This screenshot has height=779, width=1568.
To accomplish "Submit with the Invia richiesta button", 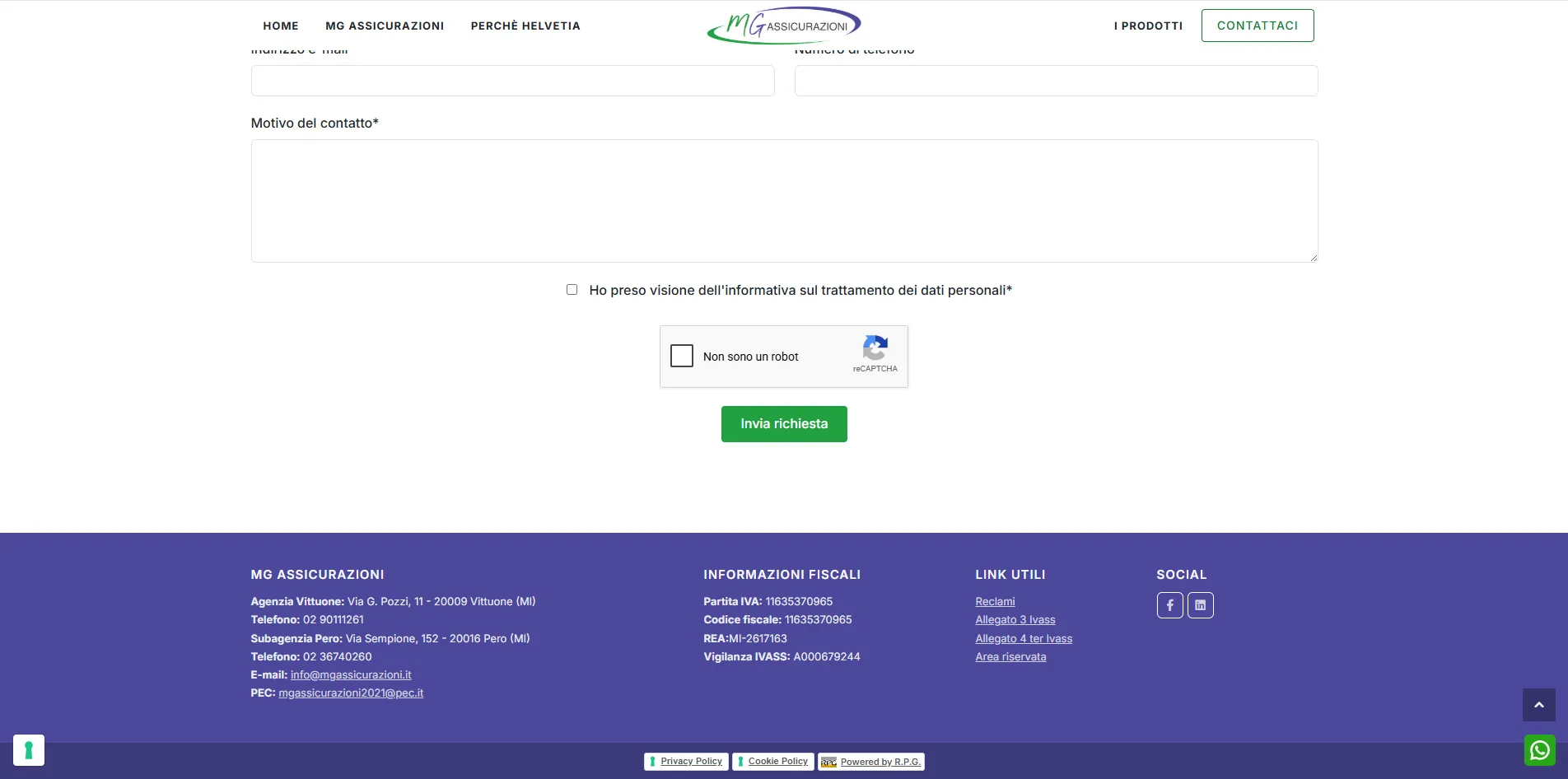I will (784, 424).
